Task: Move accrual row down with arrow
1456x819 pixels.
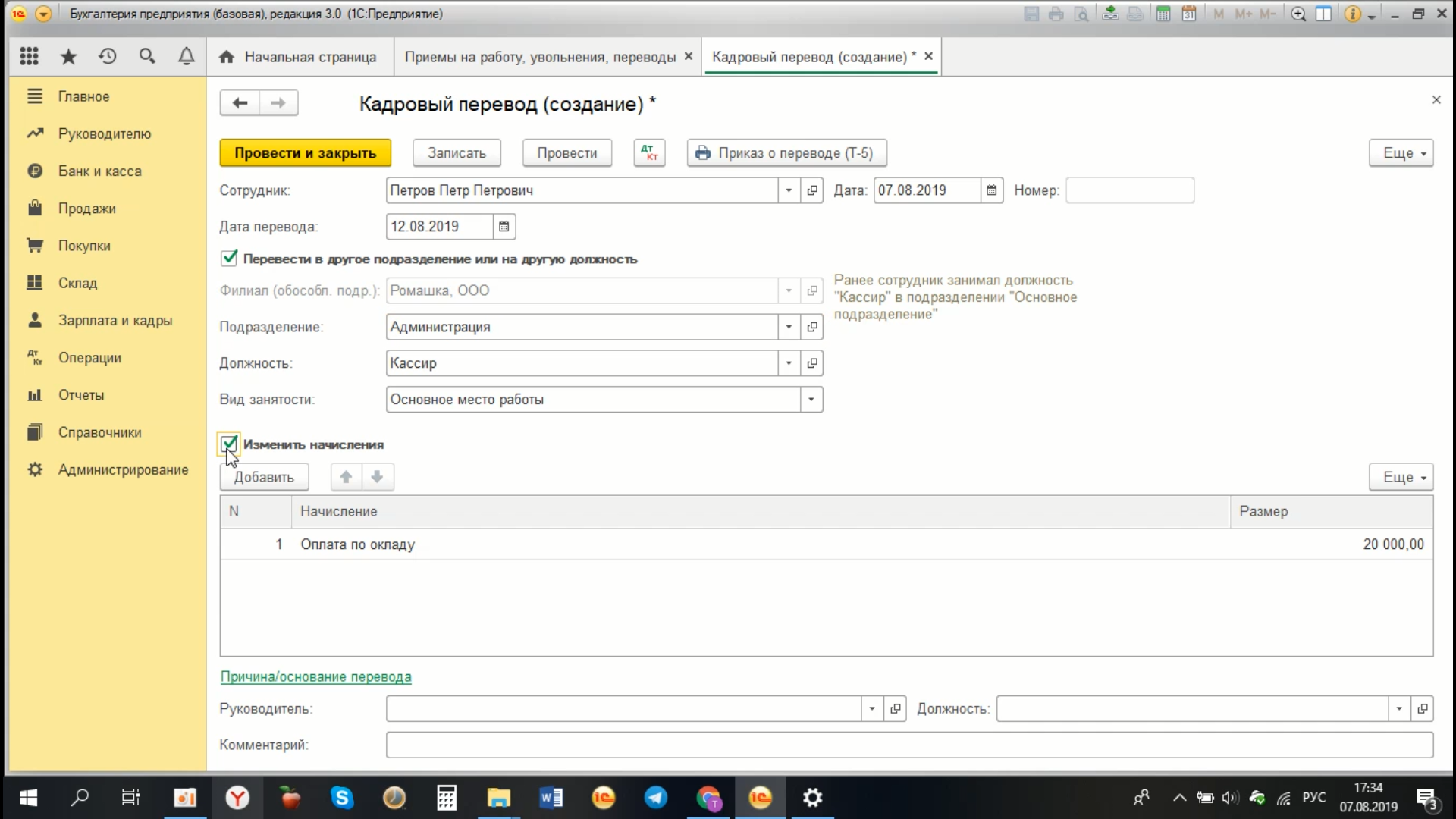Action: tap(377, 477)
